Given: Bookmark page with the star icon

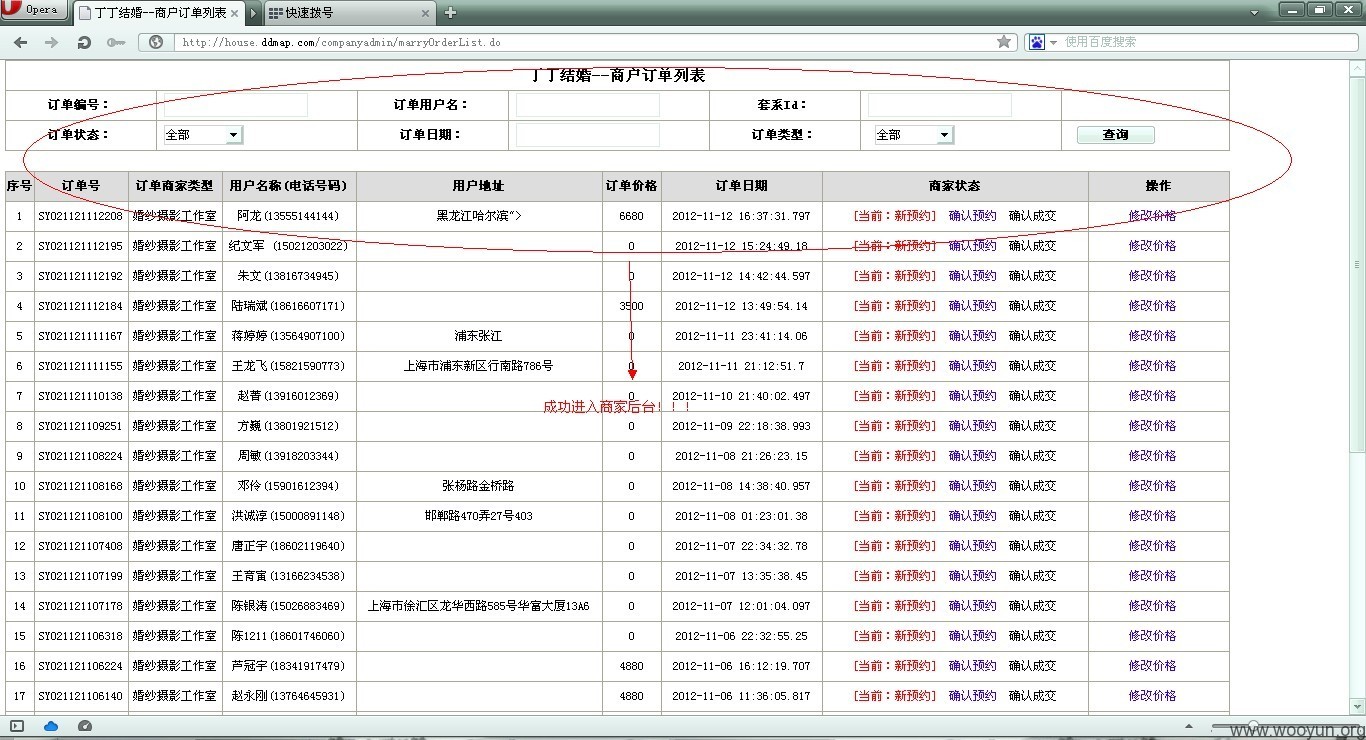Looking at the screenshot, I should [x=1004, y=42].
